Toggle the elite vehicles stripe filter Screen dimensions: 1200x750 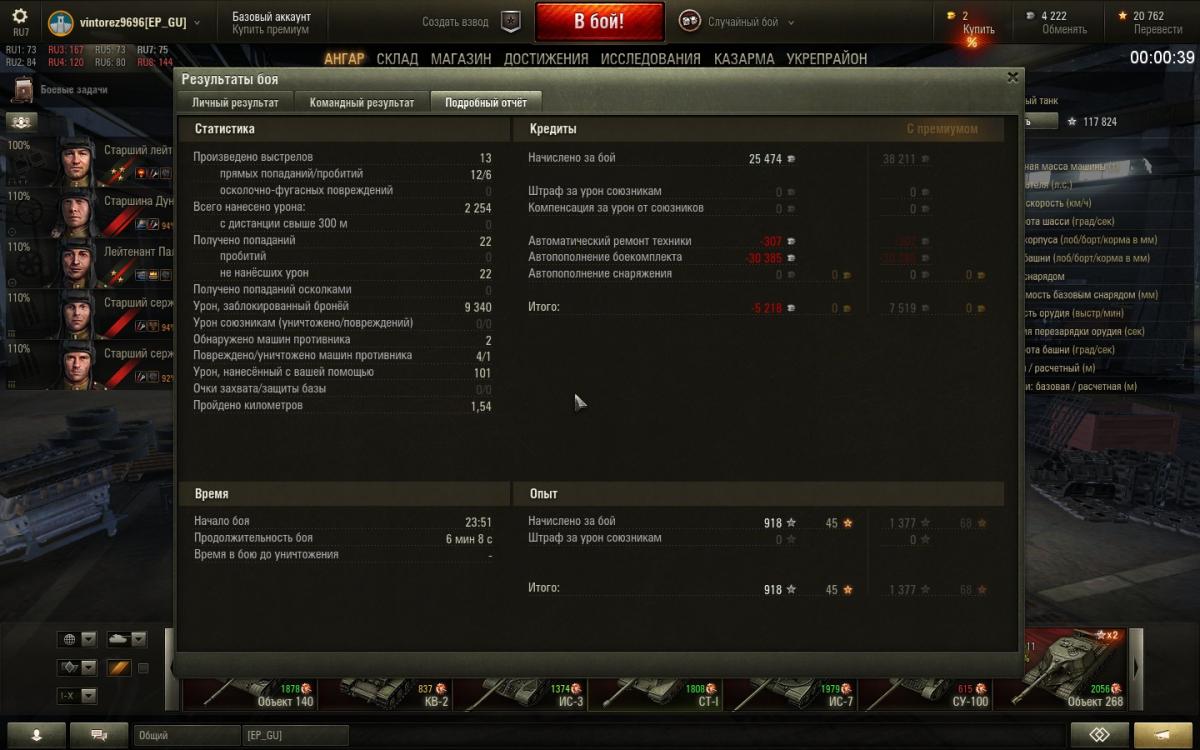click(119, 667)
